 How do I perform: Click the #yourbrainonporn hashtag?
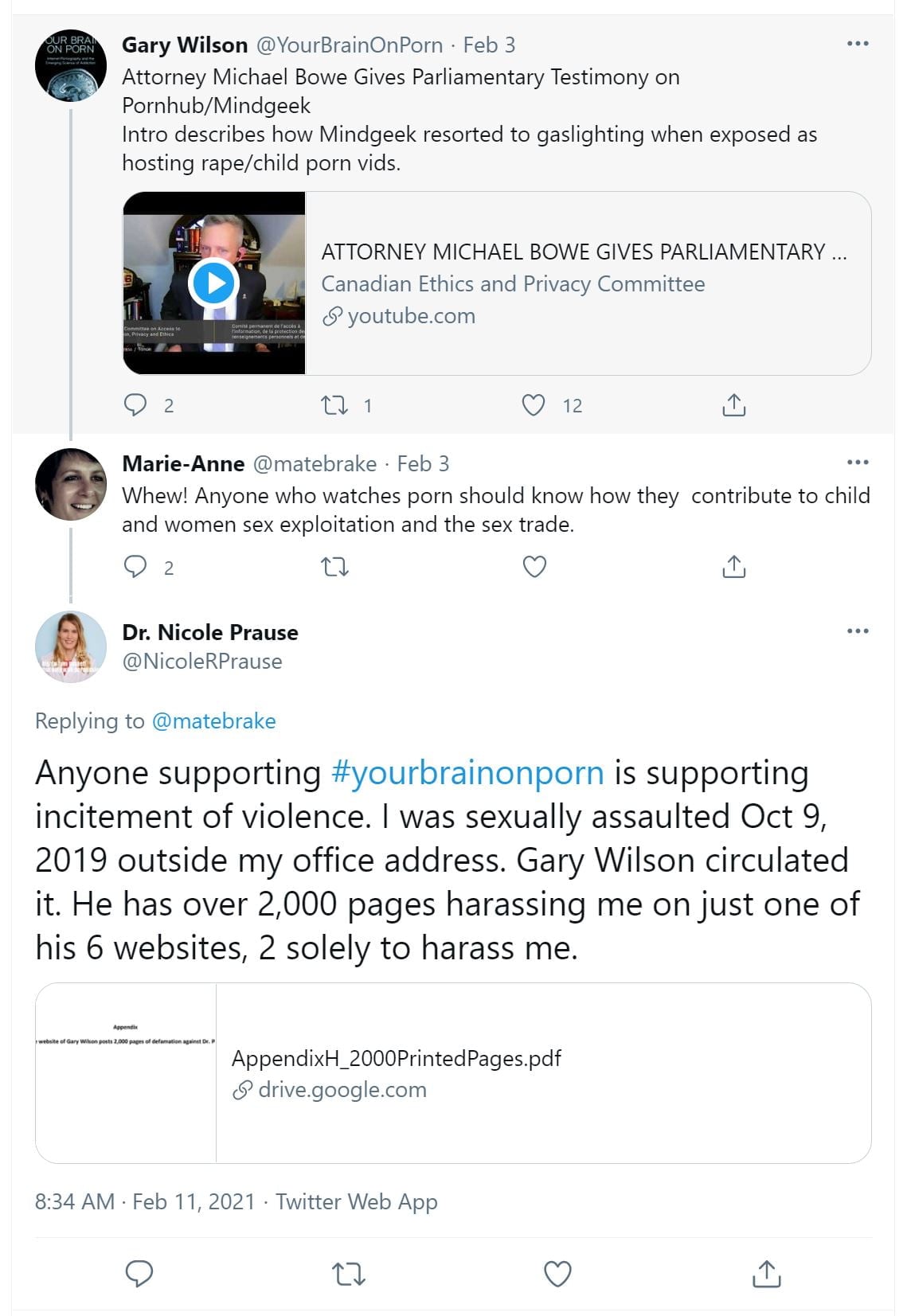click(x=467, y=773)
